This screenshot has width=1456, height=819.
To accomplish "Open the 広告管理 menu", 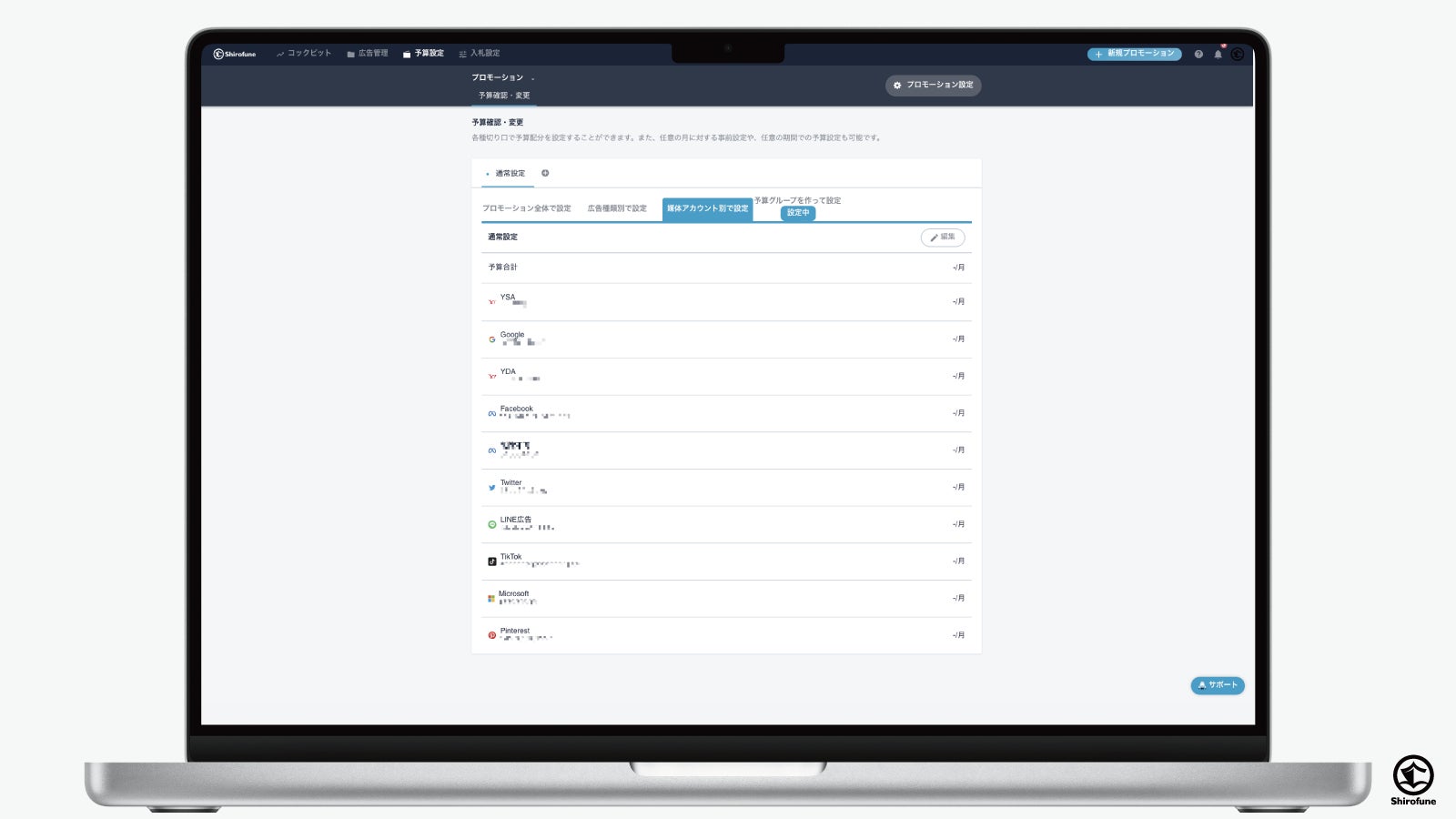I will coord(368,54).
